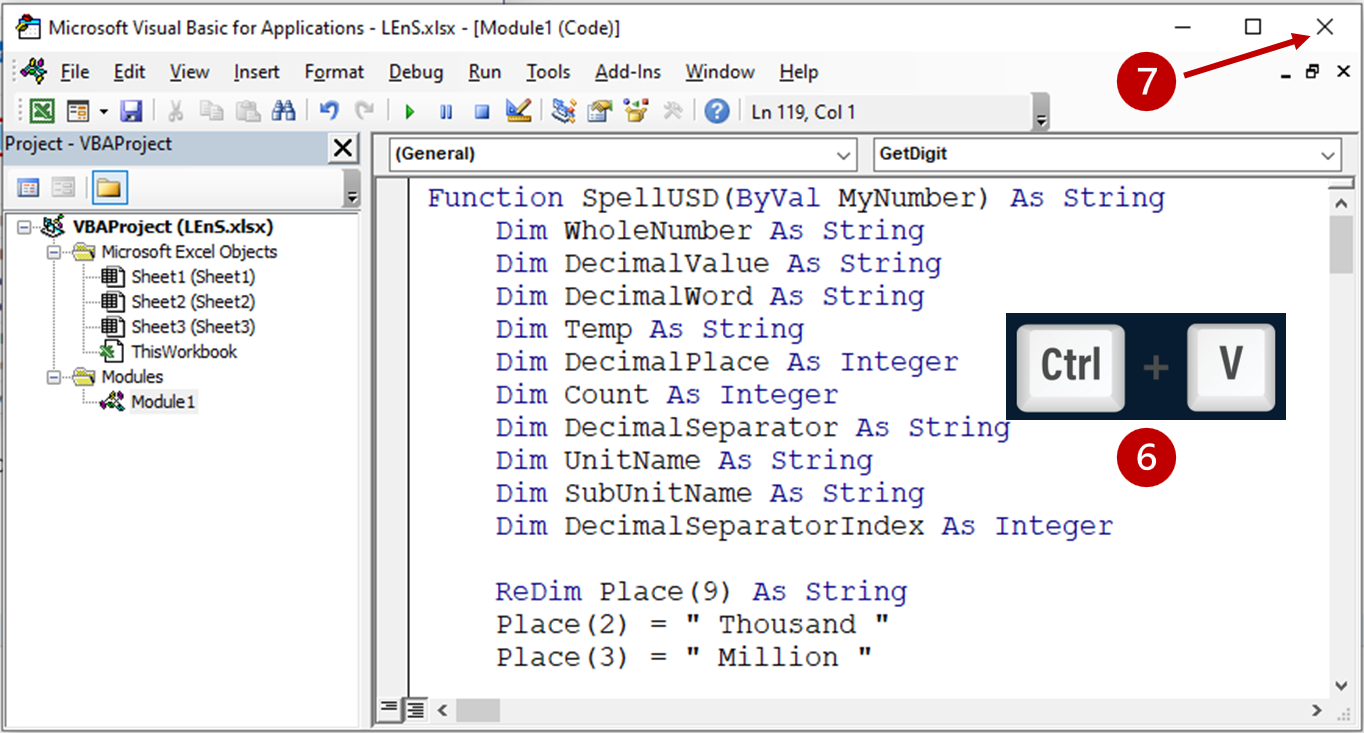Switch to Full Module View at bottom left
Image resolution: width=1364 pixels, height=733 pixels.
(413, 709)
